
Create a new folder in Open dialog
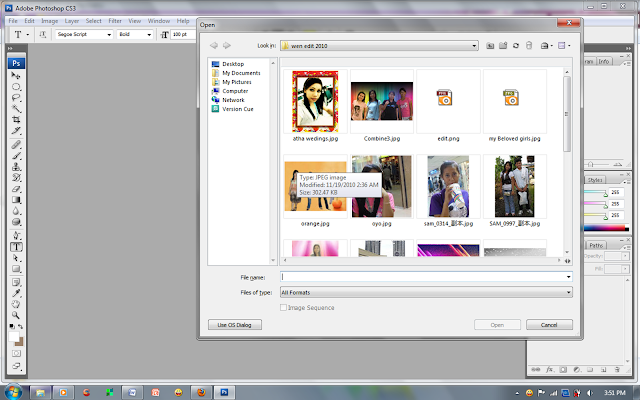point(503,46)
